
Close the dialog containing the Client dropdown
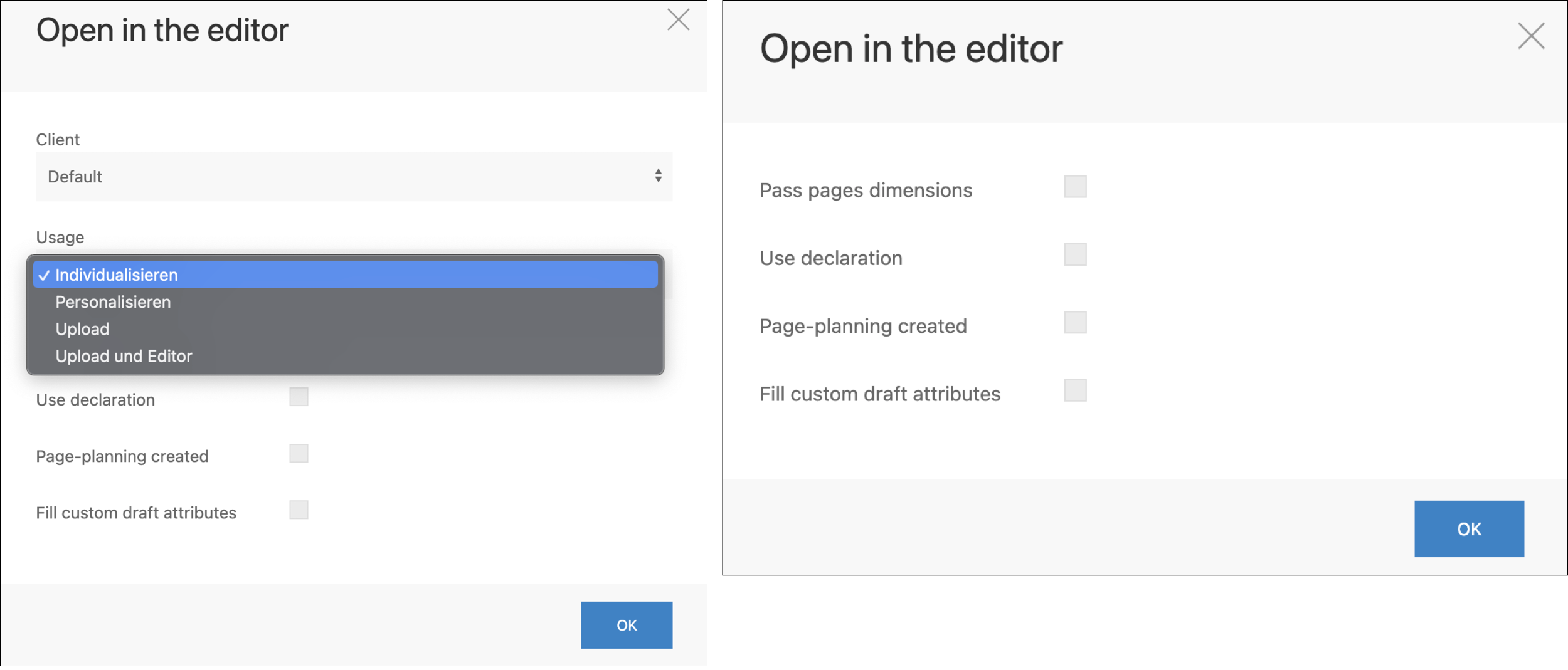pos(678,19)
